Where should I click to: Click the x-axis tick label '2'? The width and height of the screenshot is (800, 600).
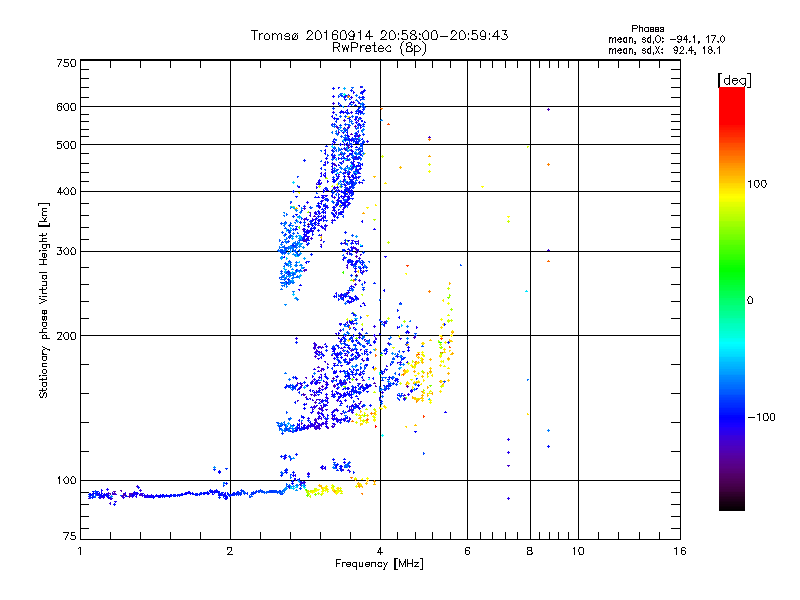tap(230, 551)
